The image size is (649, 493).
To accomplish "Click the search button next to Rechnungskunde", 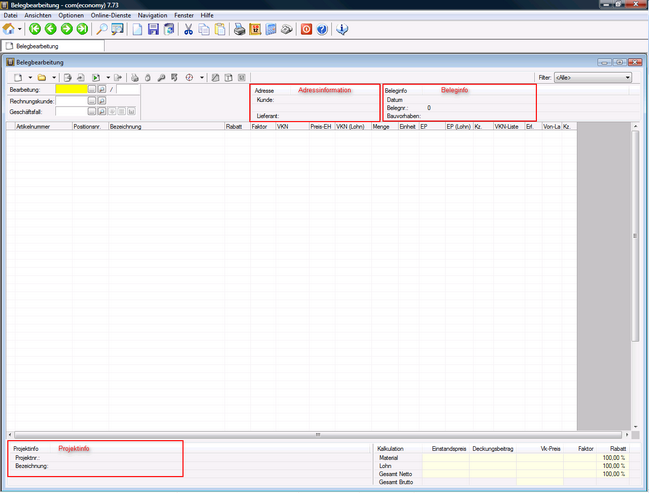I will click(101, 101).
